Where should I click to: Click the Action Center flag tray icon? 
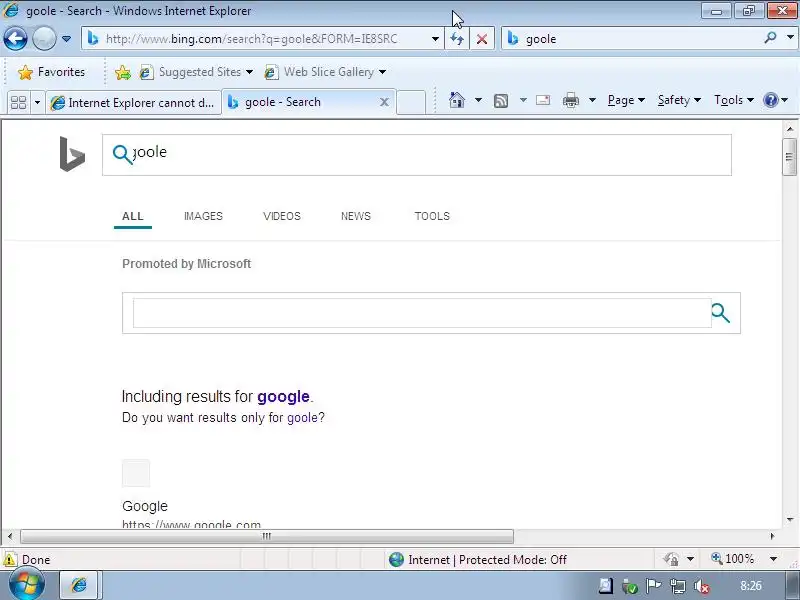click(x=653, y=586)
